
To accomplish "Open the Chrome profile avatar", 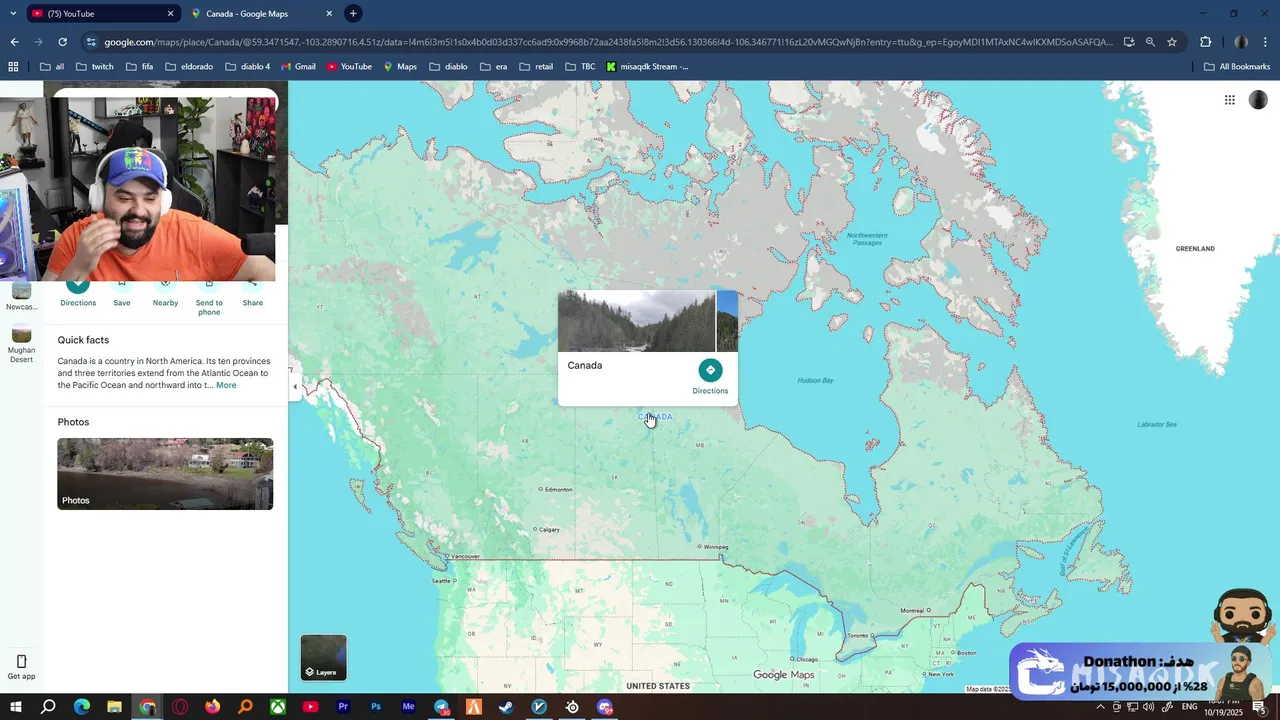I will click(1241, 42).
